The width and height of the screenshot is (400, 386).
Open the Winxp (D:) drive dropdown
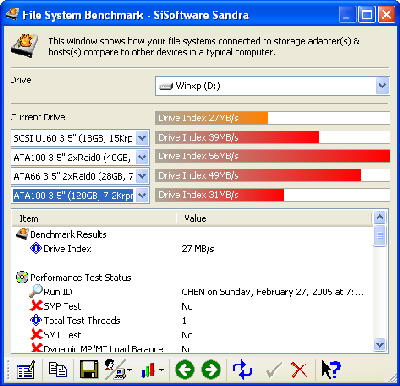click(382, 86)
